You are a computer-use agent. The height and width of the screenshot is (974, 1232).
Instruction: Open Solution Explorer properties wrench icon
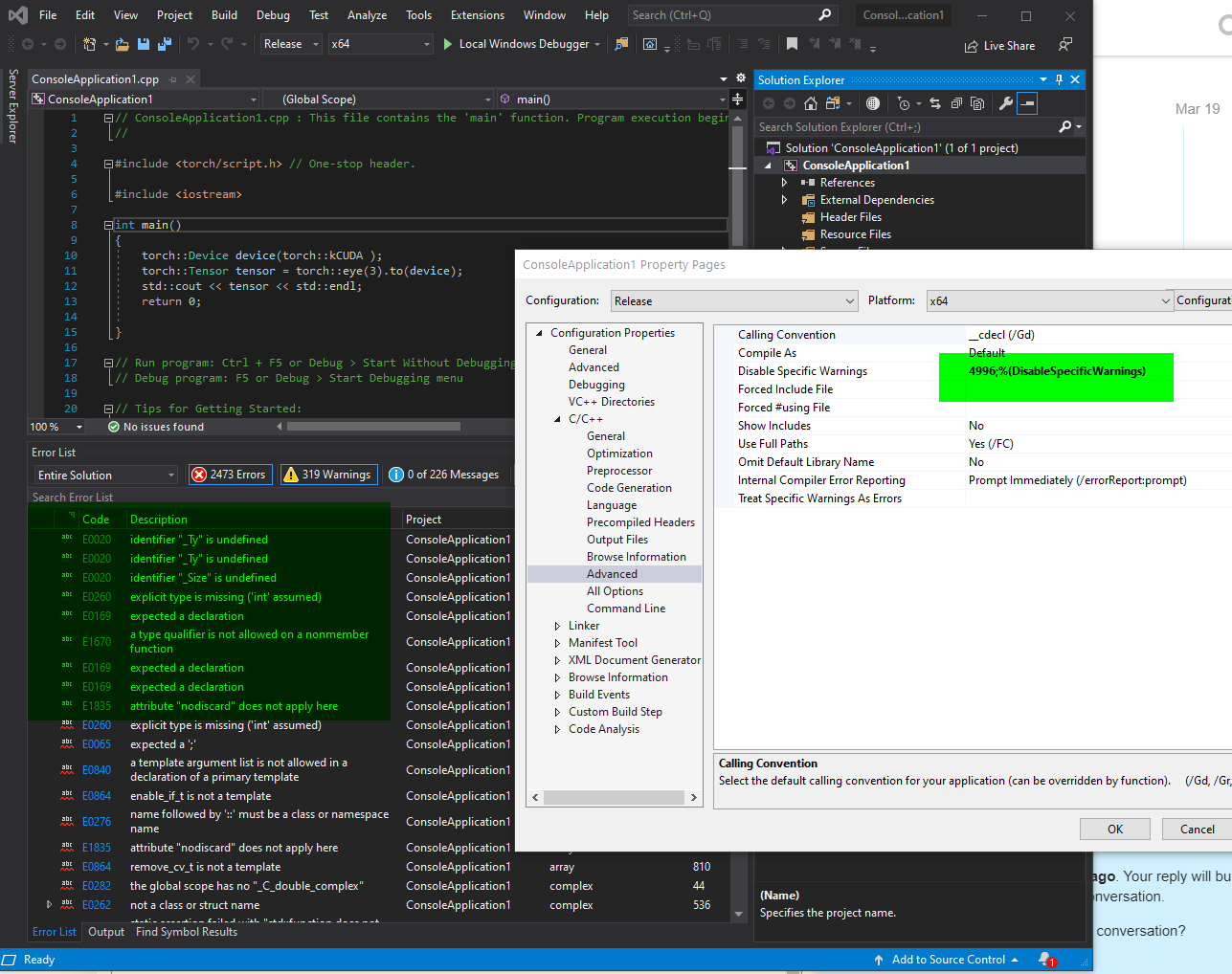(x=1005, y=103)
